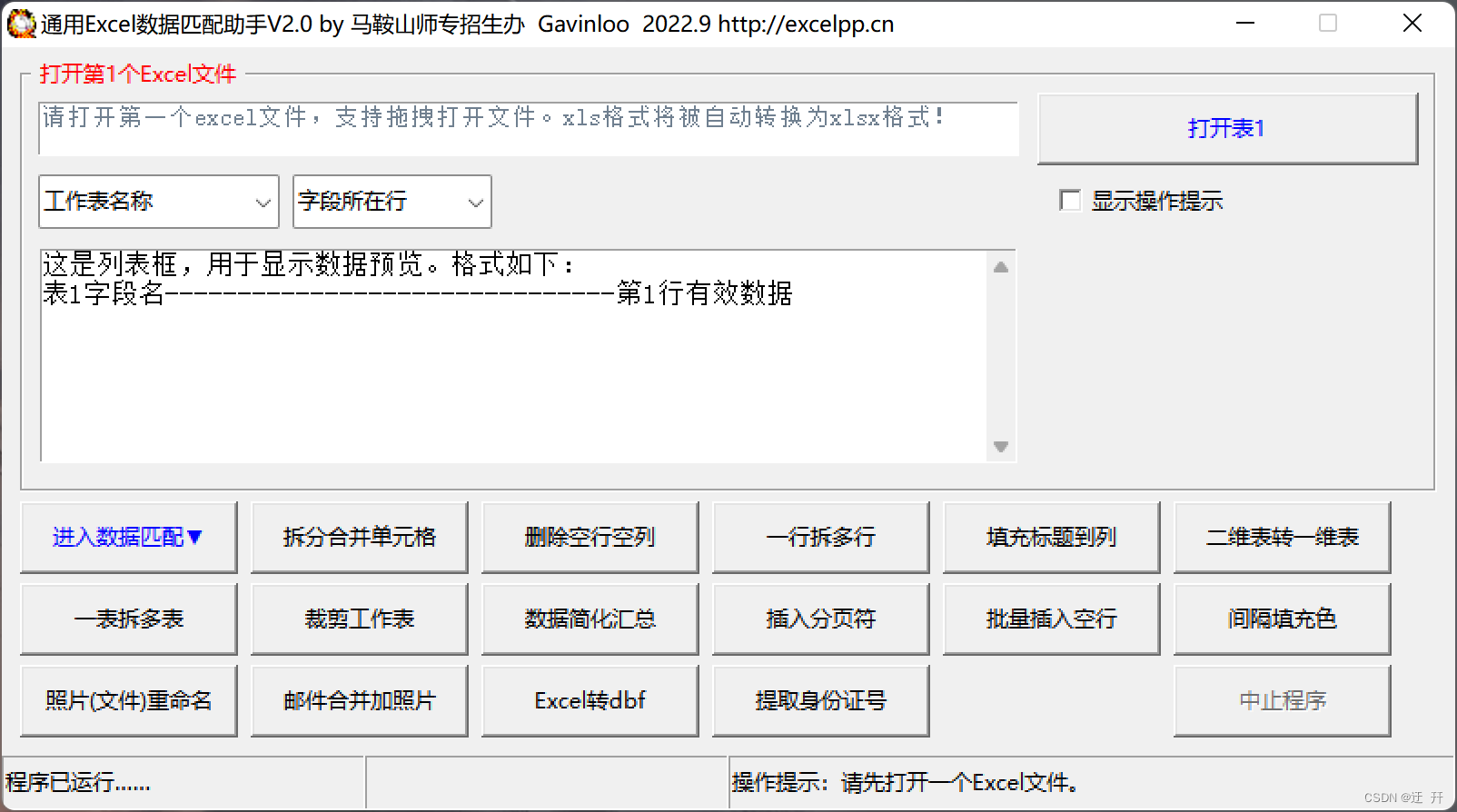
Task: Open the 工作表名称 dropdown
Action: click(x=159, y=202)
